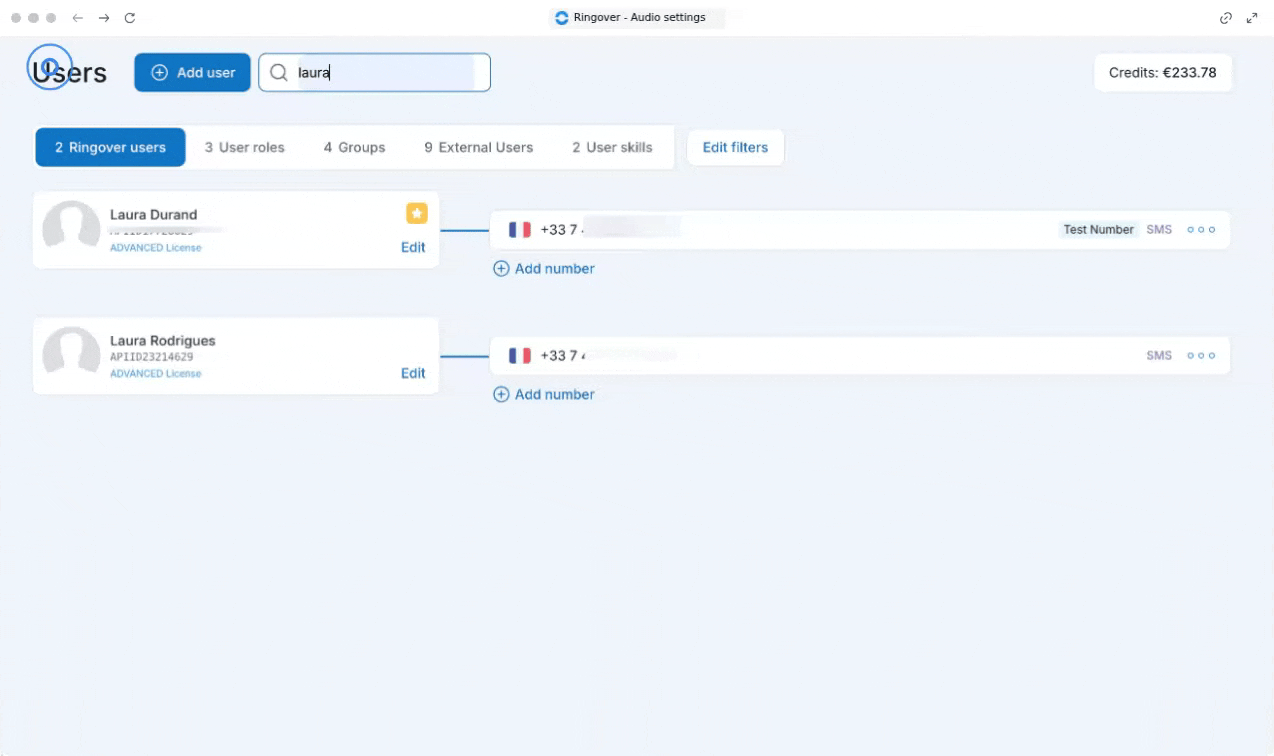Click the browser forward arrow

coord(104,18)
